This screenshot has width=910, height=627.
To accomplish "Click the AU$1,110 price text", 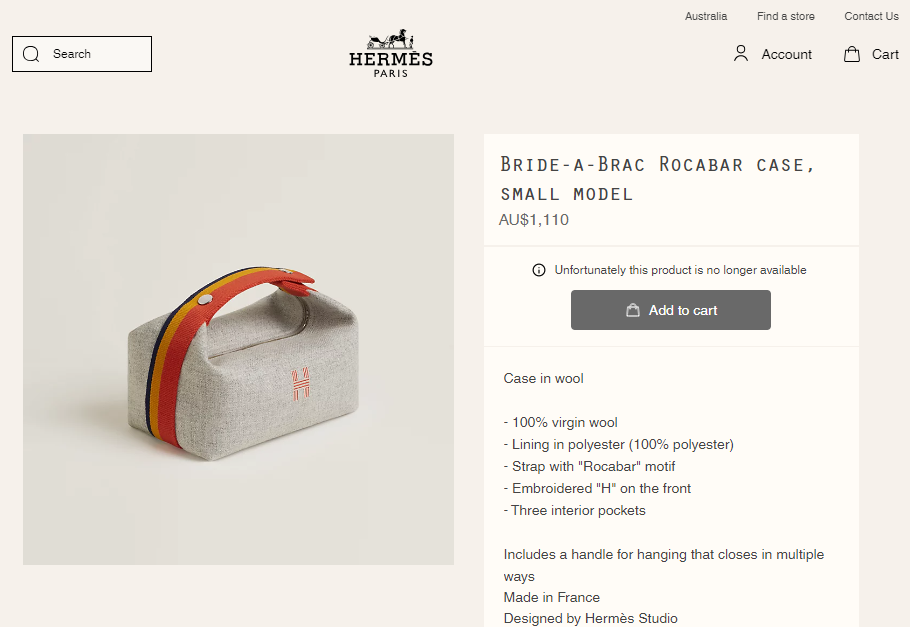I will [x=534, y=220].
